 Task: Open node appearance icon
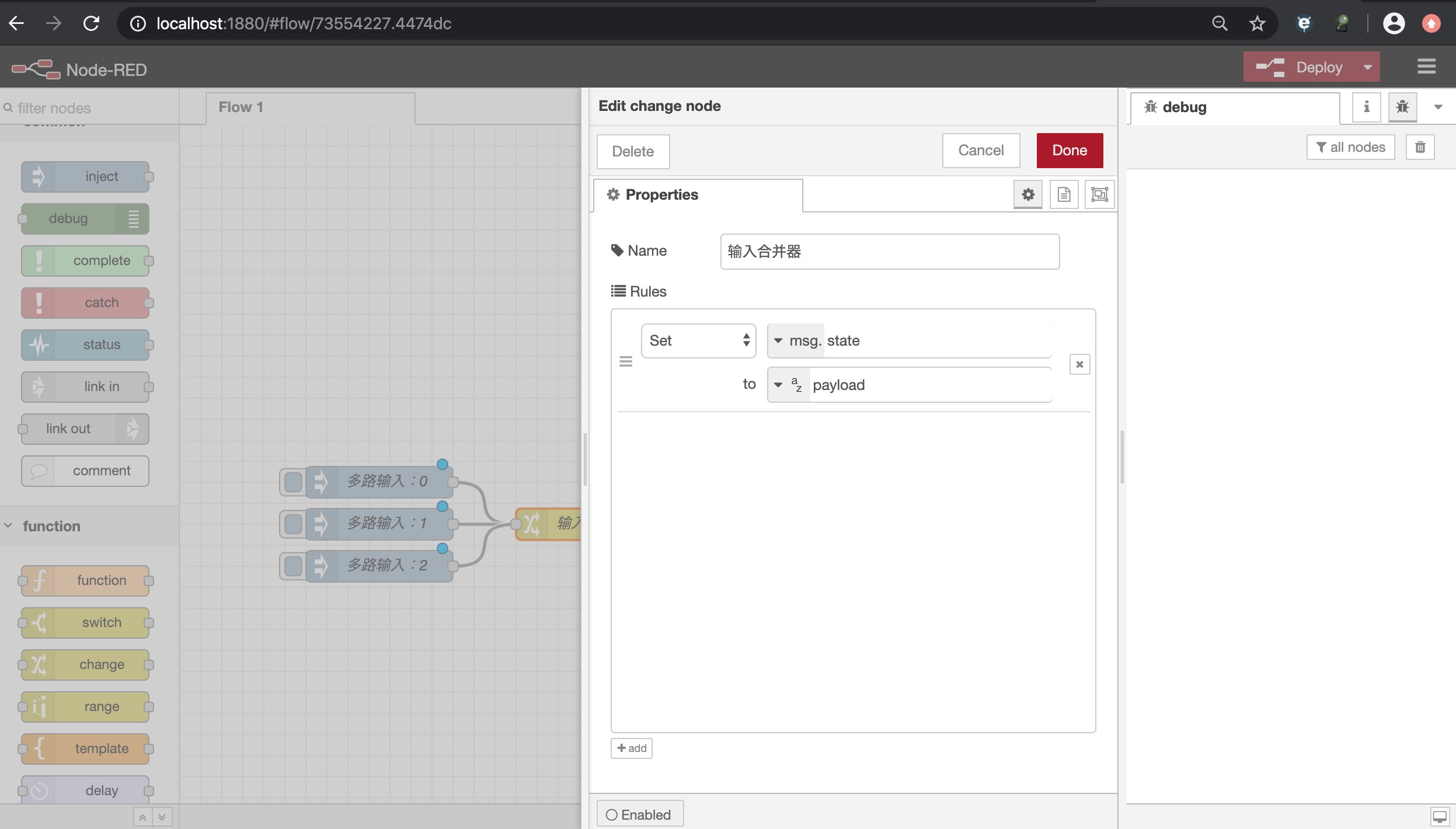tap(1099, 194)
